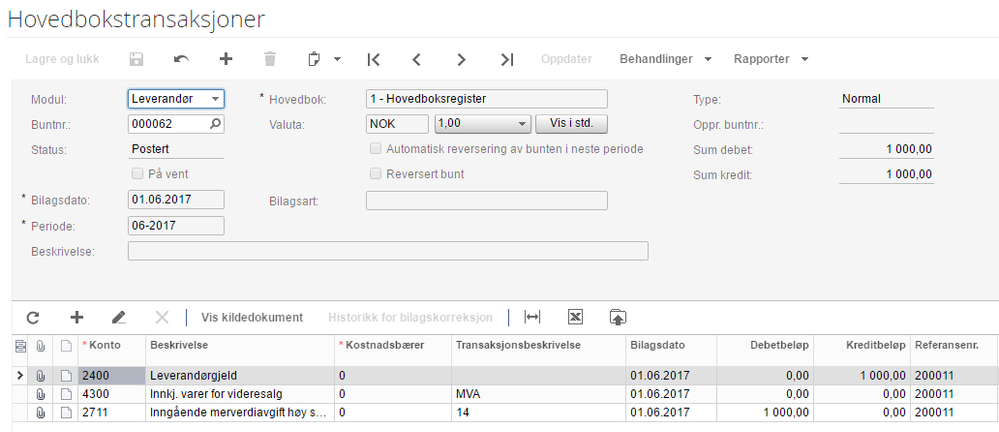
Task: Click fit-to-width columns icon in grid toolbar
Action: (533, 317)
